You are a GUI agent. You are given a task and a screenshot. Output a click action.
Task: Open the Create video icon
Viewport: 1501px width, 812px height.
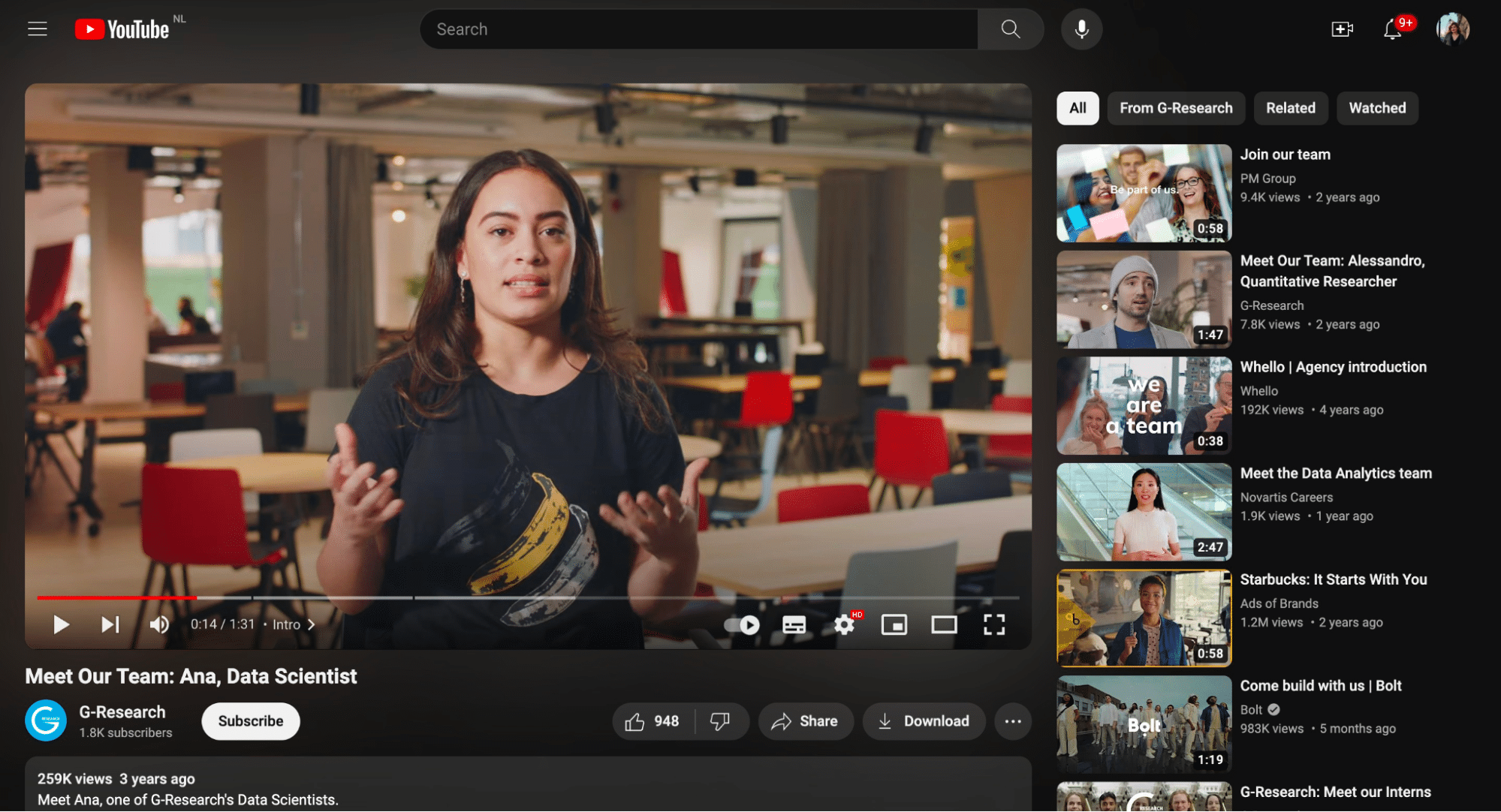[1342, 29]
